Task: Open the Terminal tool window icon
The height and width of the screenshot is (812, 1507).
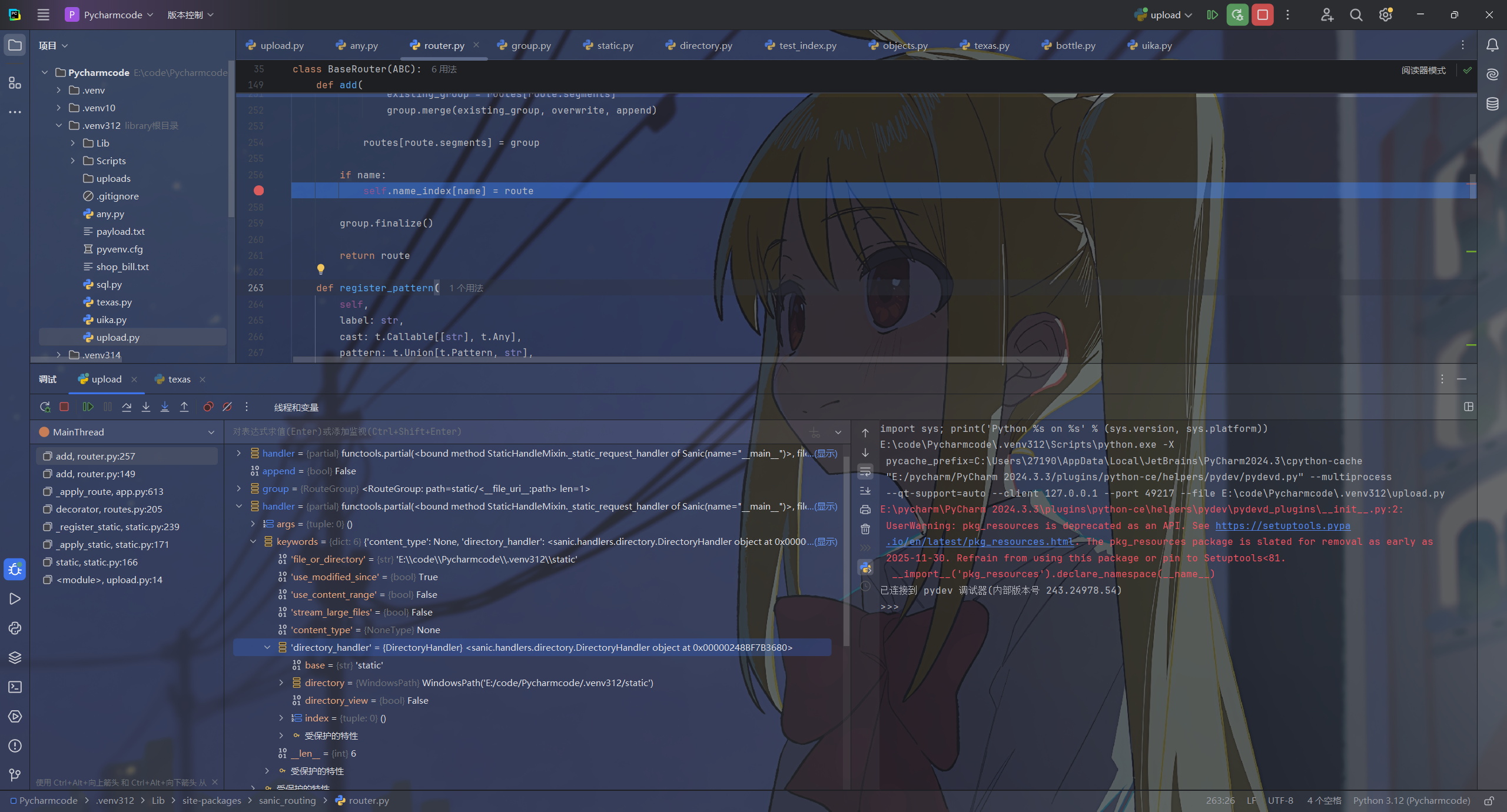Action: [15, 687]
